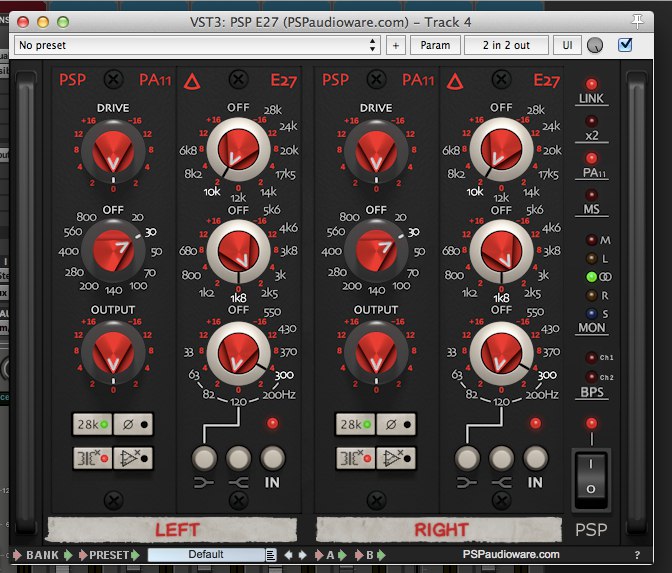Open the No preset dropdown

[x=197, y=45]
